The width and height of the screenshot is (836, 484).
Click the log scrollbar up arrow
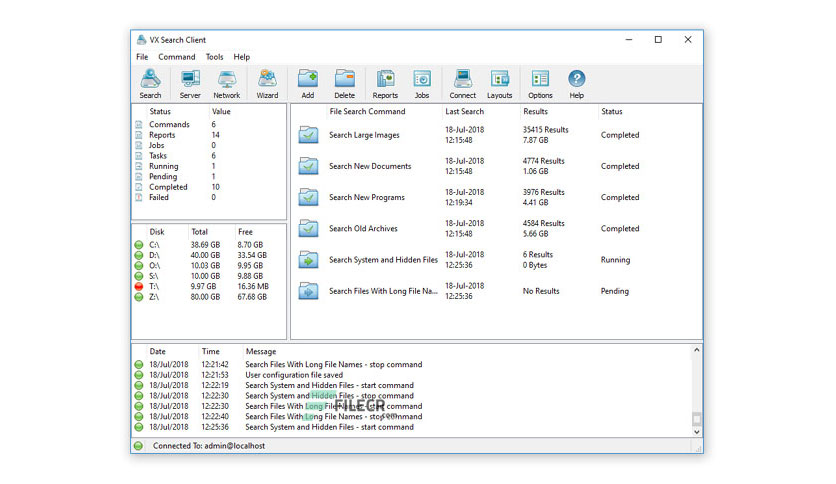[696, 350]
